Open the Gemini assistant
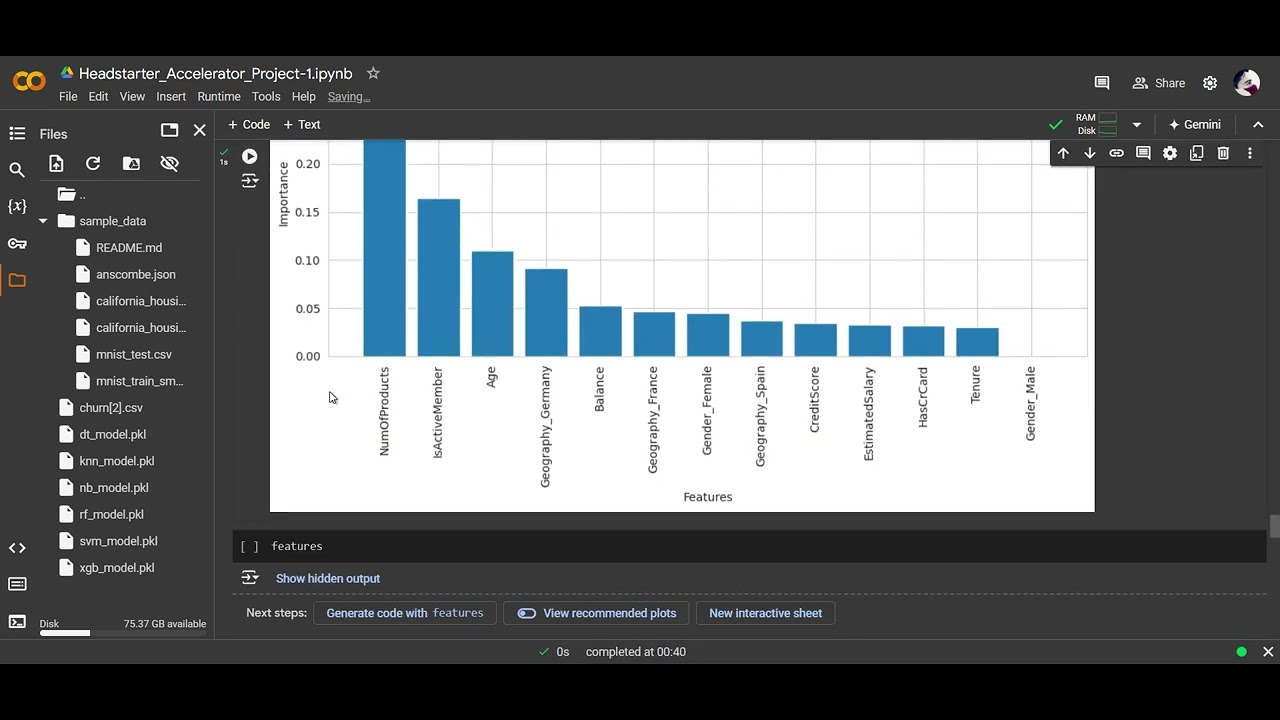The image size is (1280, 720). pos(1194,125)
